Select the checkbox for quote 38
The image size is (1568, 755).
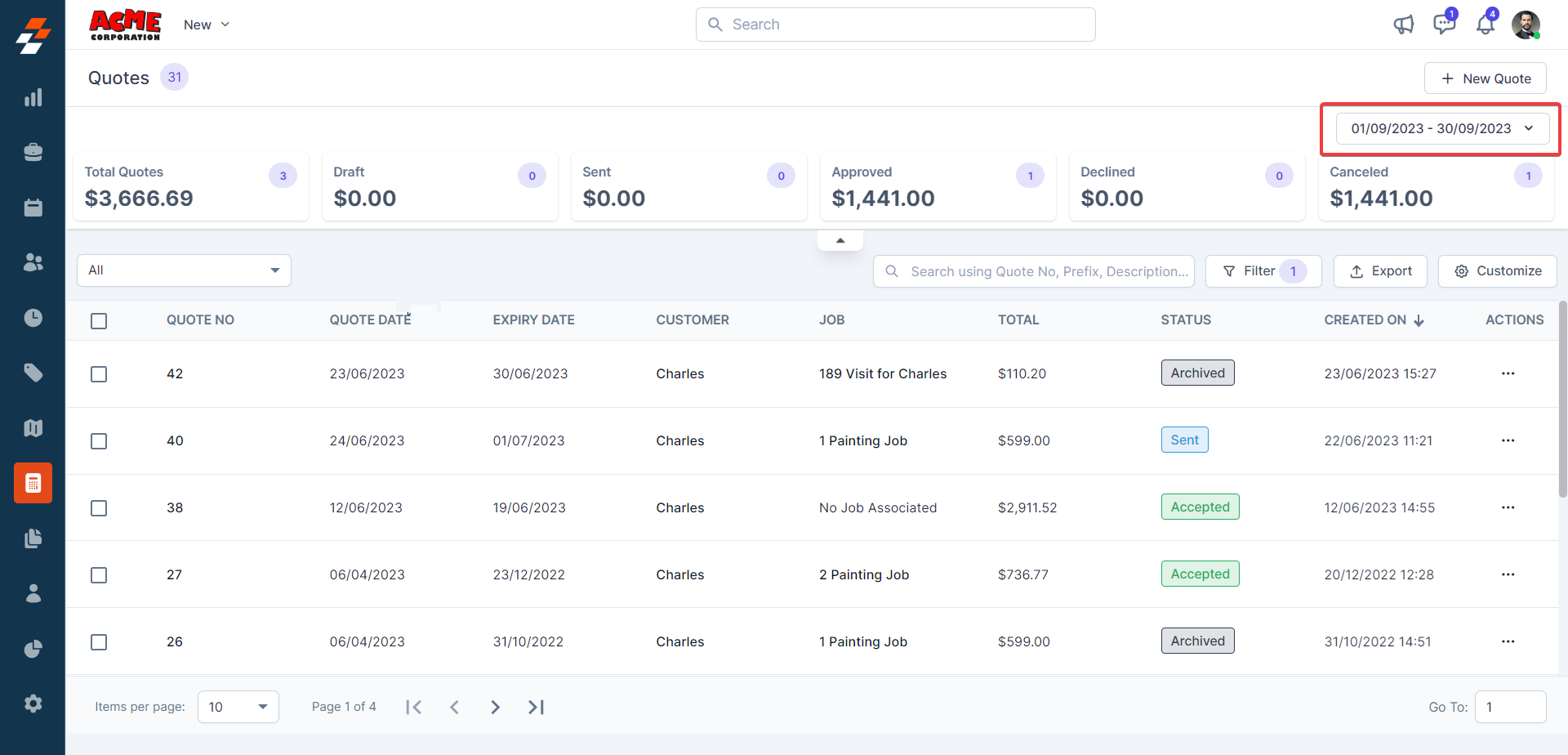(99, 508)
